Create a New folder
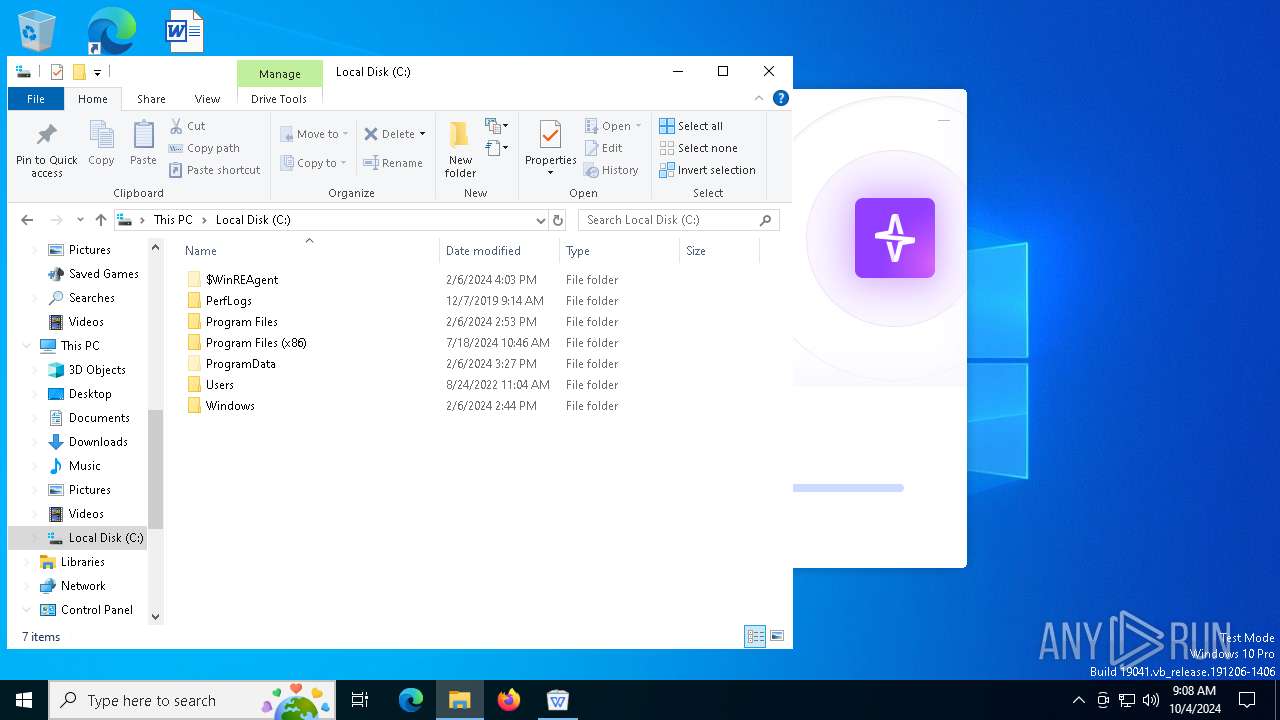 pyautogui.click(x=460, y=150)
